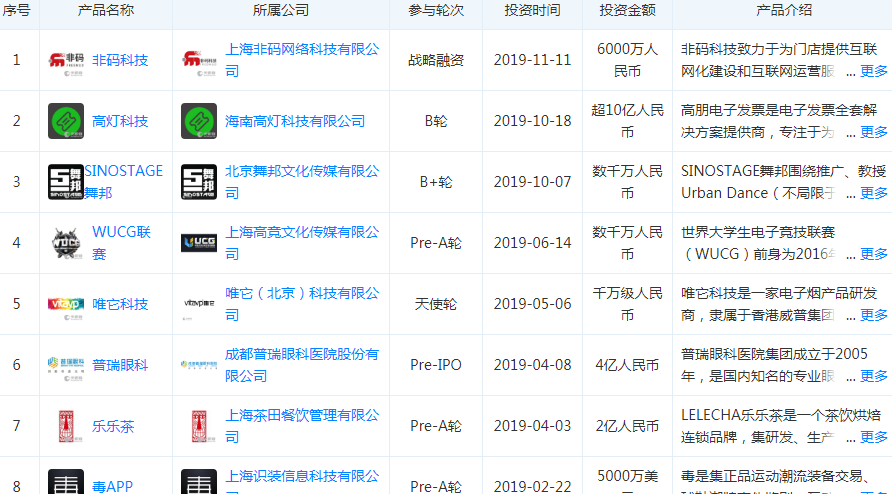The width and height of the screenshot is (892, 494).
Task: Open the 非码科技 product link
Action: pos(120,60)
